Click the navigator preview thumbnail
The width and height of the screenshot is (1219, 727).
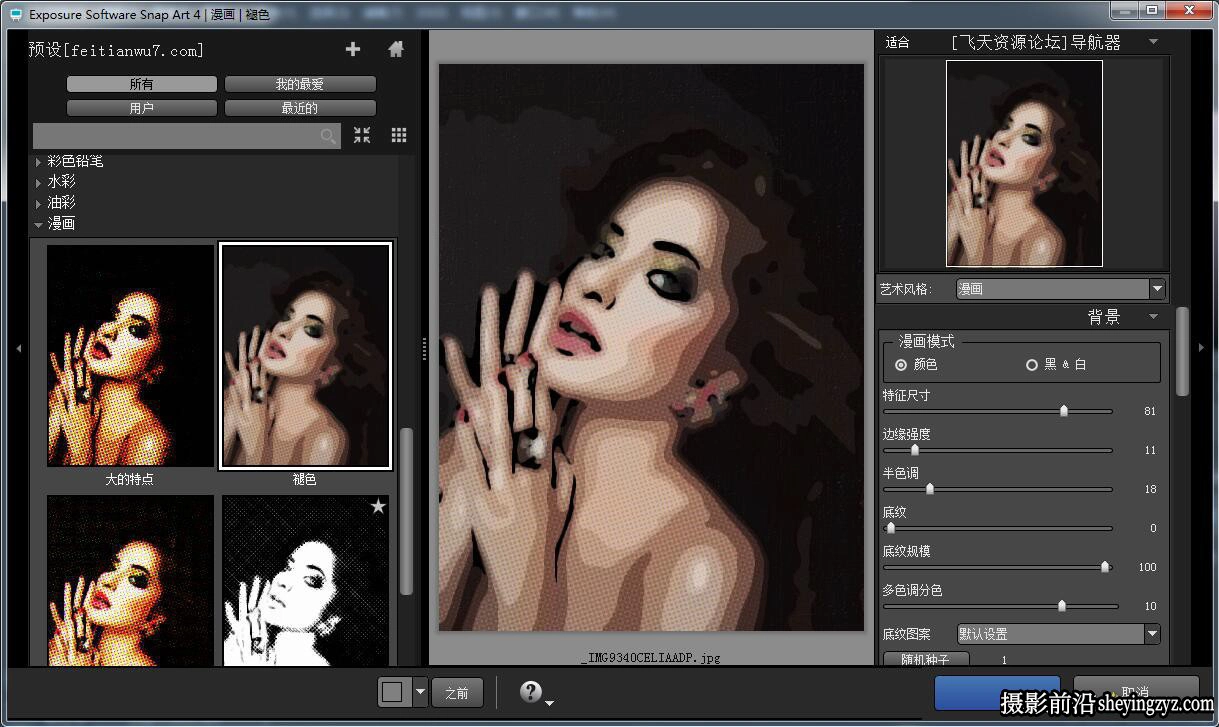[x=1024, y=163]
